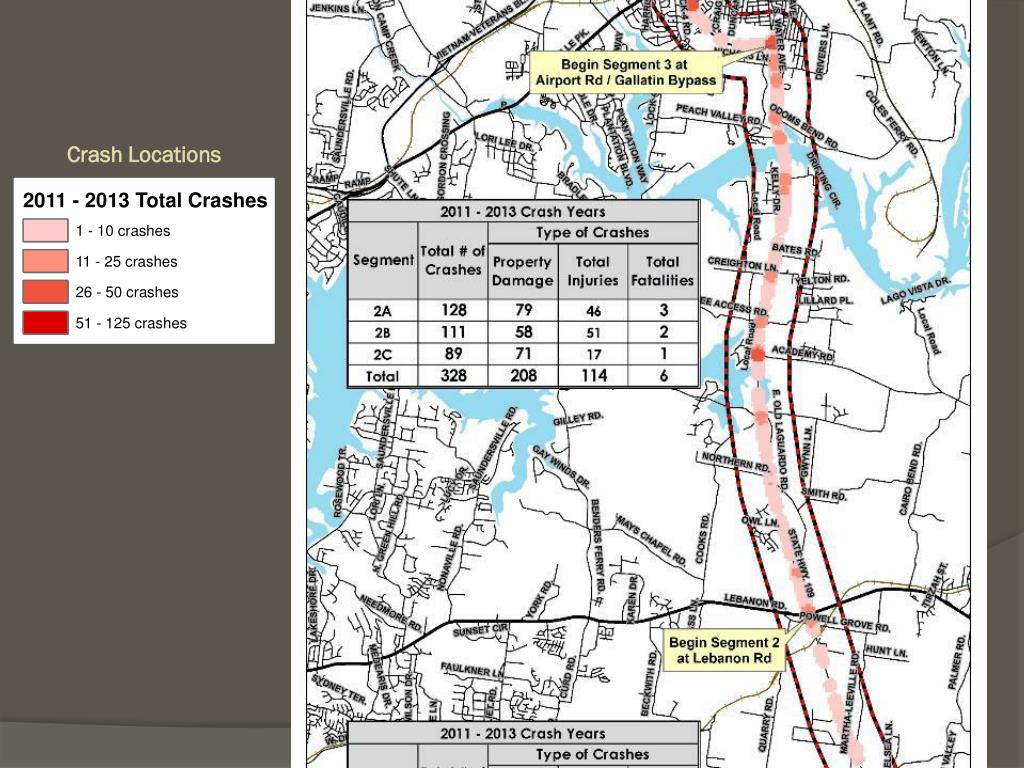Screen dimensions: 1024x768
Task: Click the '3' fatalities cell for segment 2A
Action: tap(664, 310)
